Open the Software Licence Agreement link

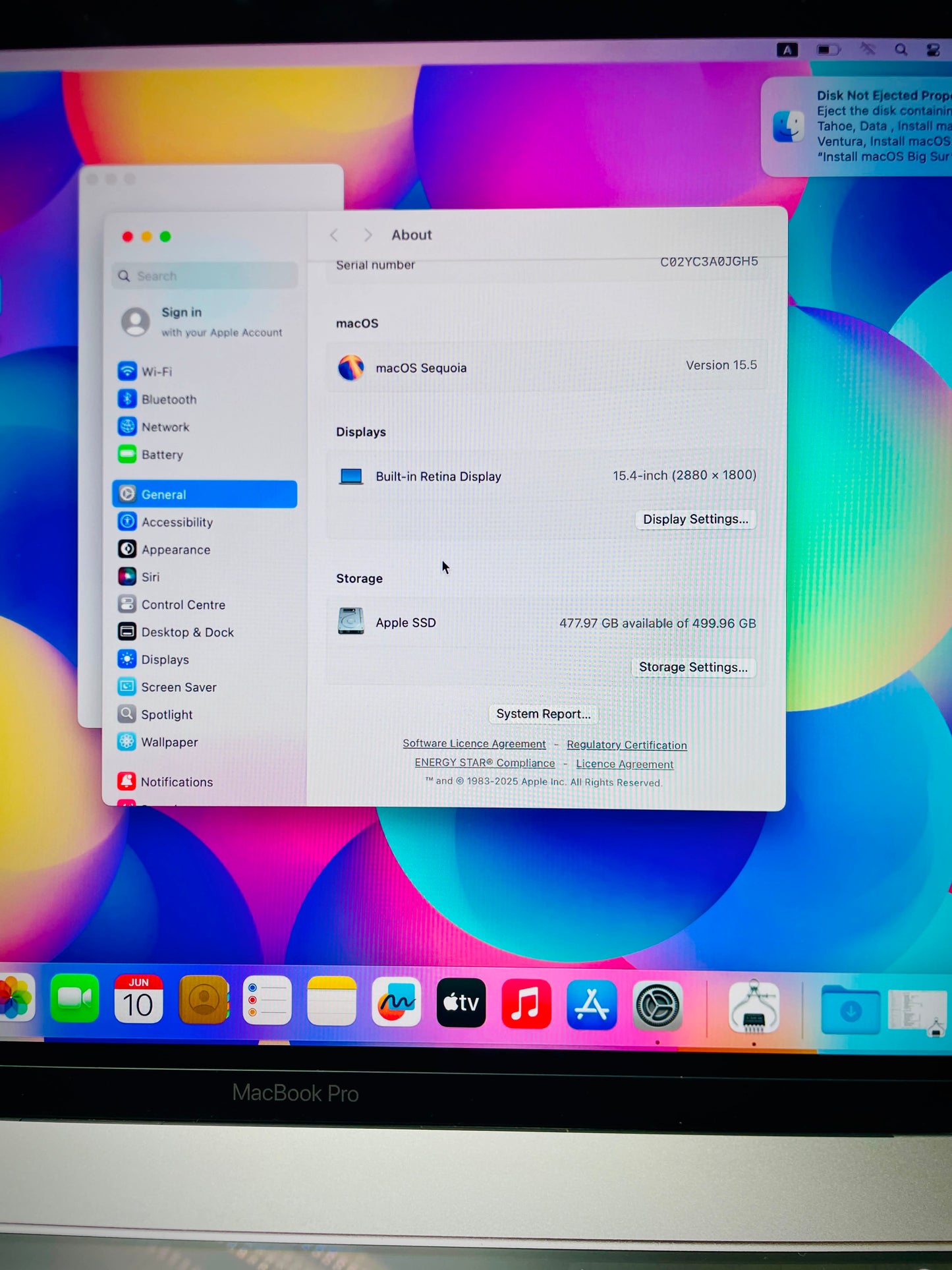(x=474, y=743)
